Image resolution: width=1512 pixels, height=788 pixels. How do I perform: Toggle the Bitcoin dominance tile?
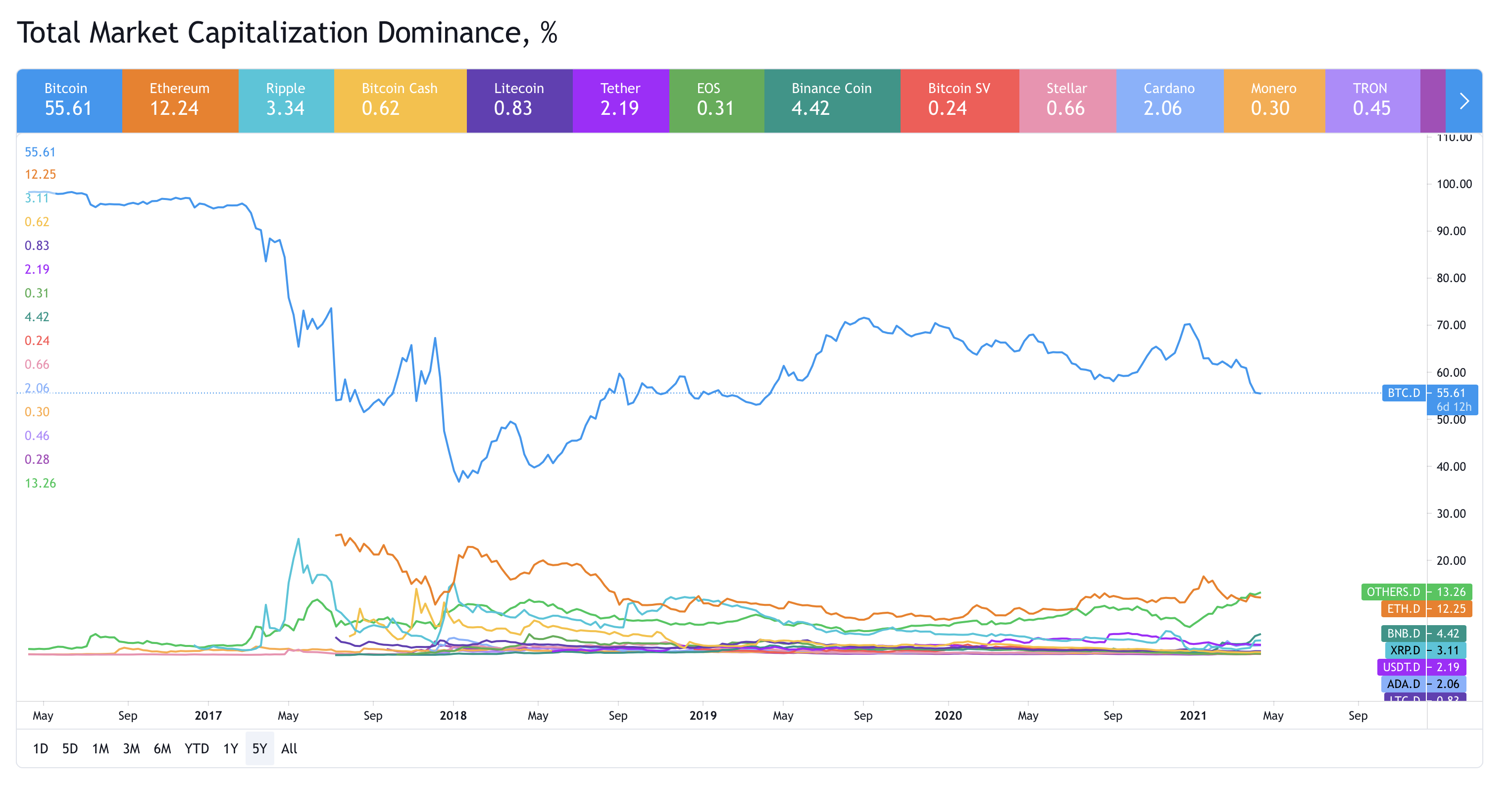pyautogui.click(x=69, y=101)
